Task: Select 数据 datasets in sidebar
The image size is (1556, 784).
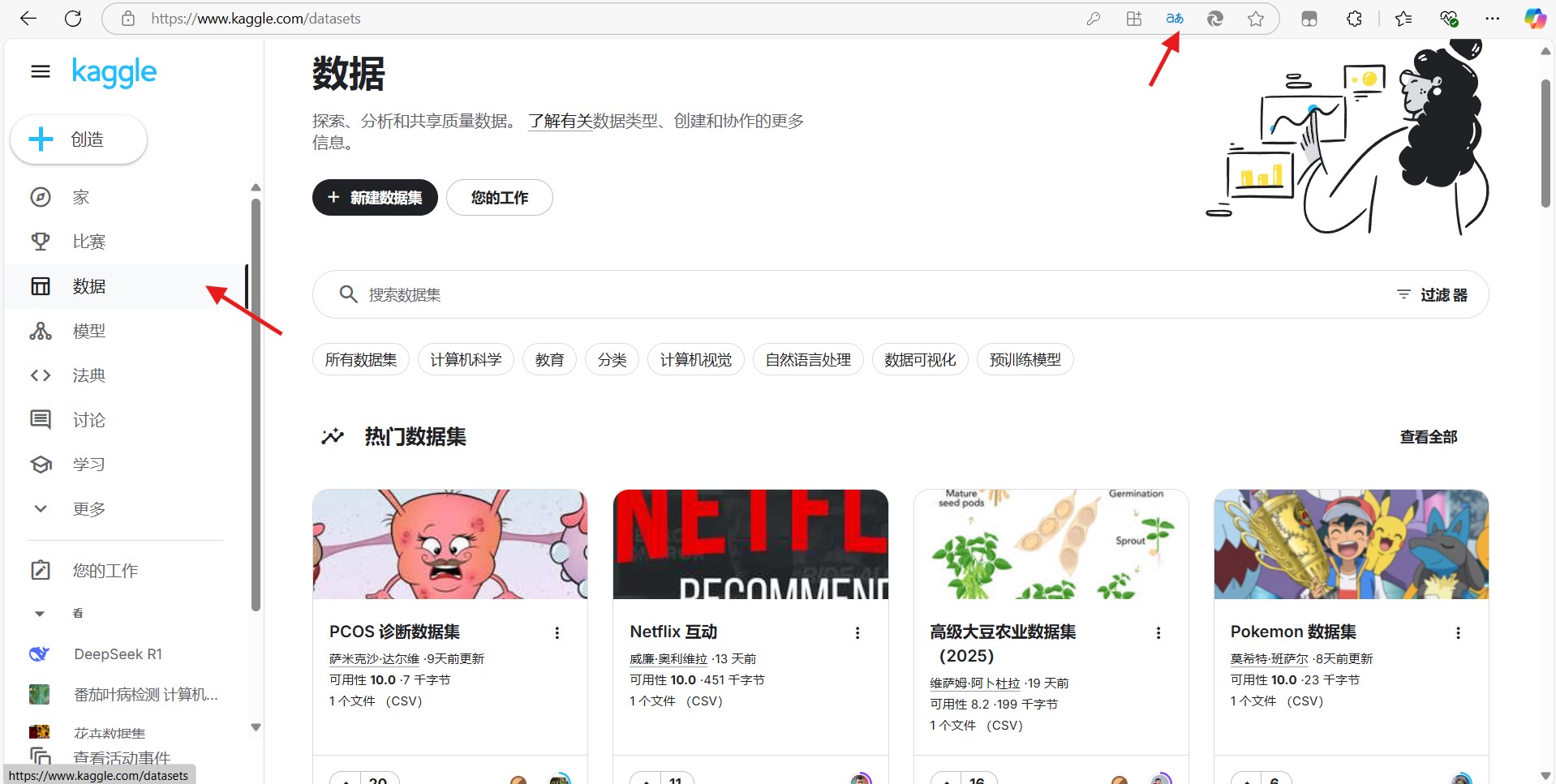Action: (x=126, y=286)
